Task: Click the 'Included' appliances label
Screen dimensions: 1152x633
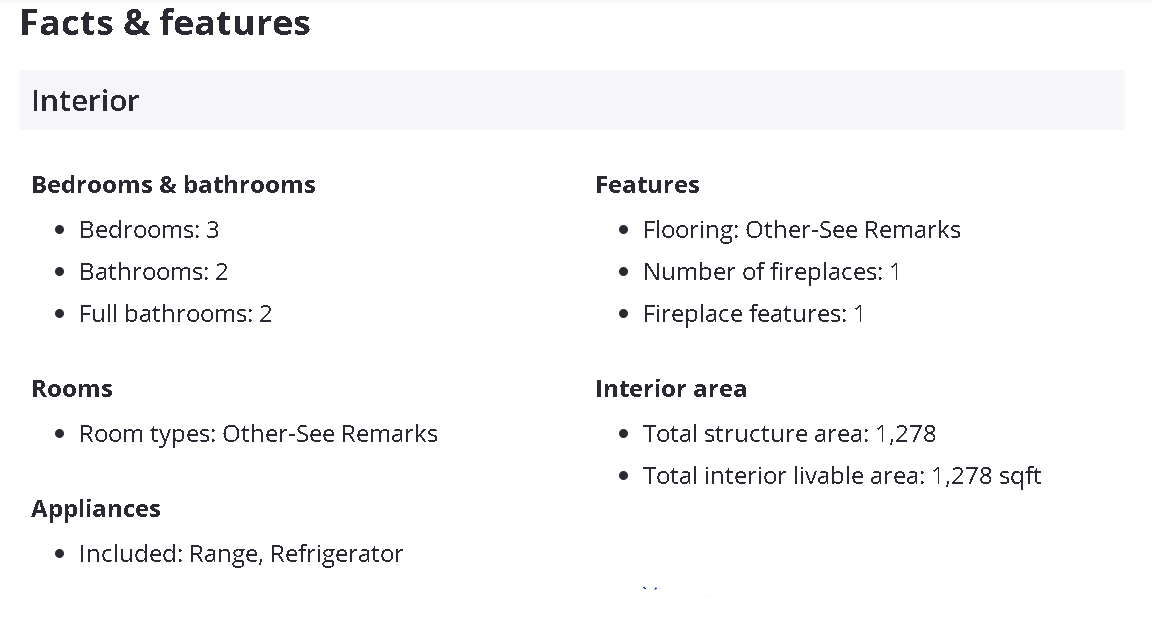Action: pos(130,554)
